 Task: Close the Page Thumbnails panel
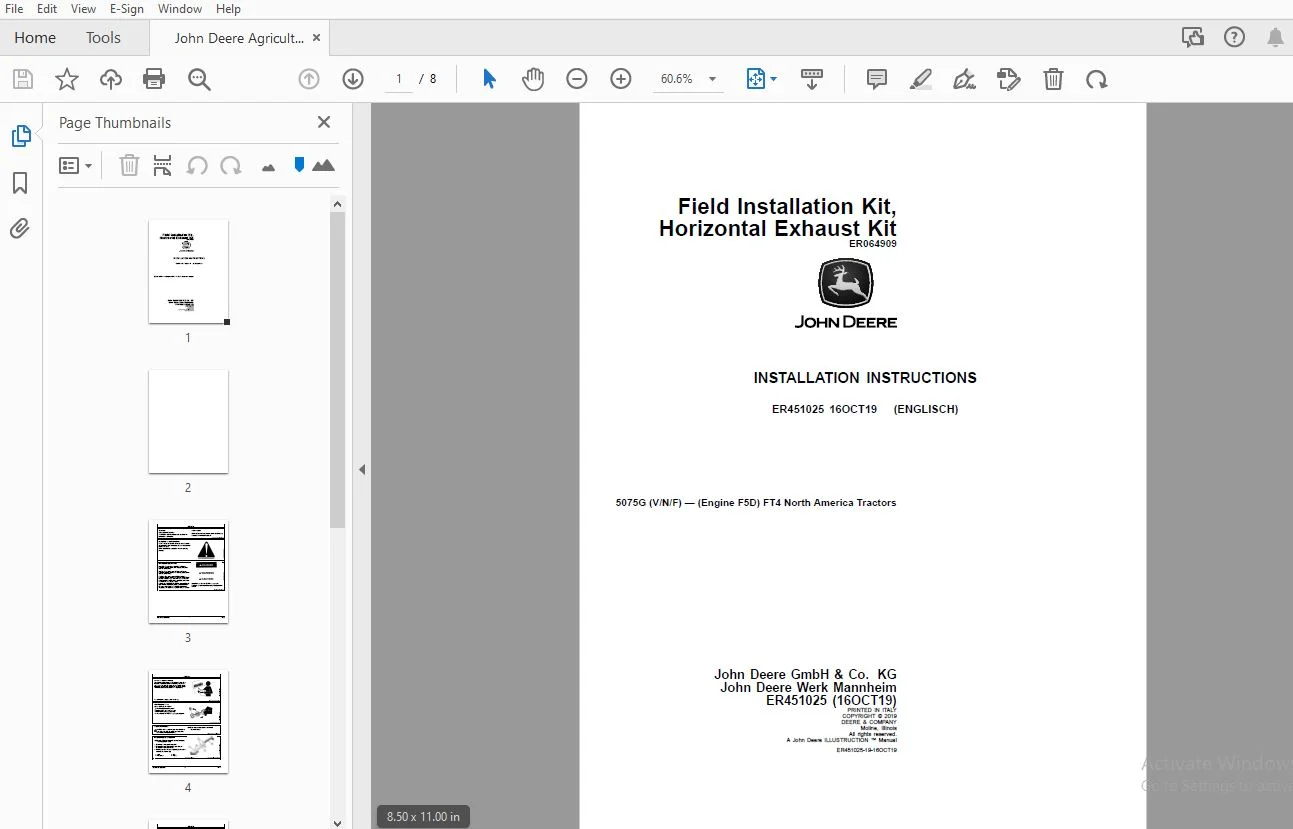[324, 122]
